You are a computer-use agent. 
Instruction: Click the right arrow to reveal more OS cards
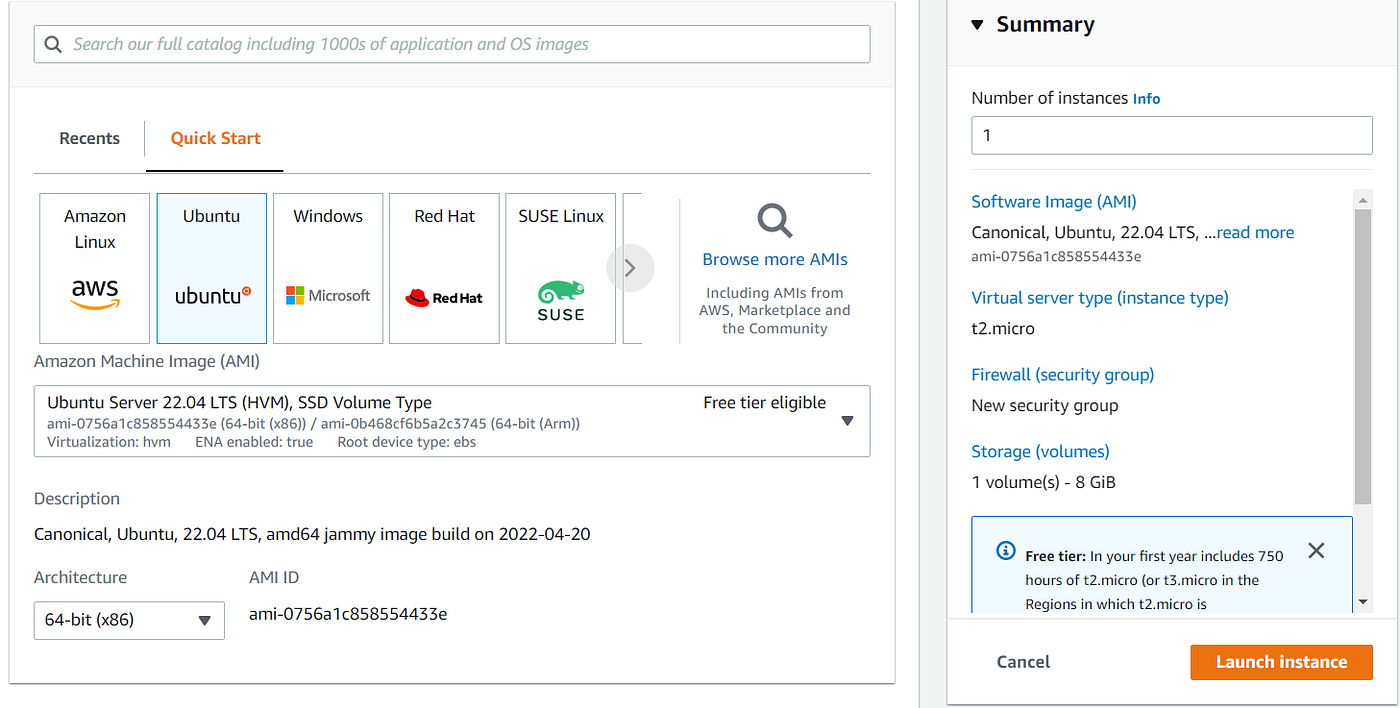point(630,267)
